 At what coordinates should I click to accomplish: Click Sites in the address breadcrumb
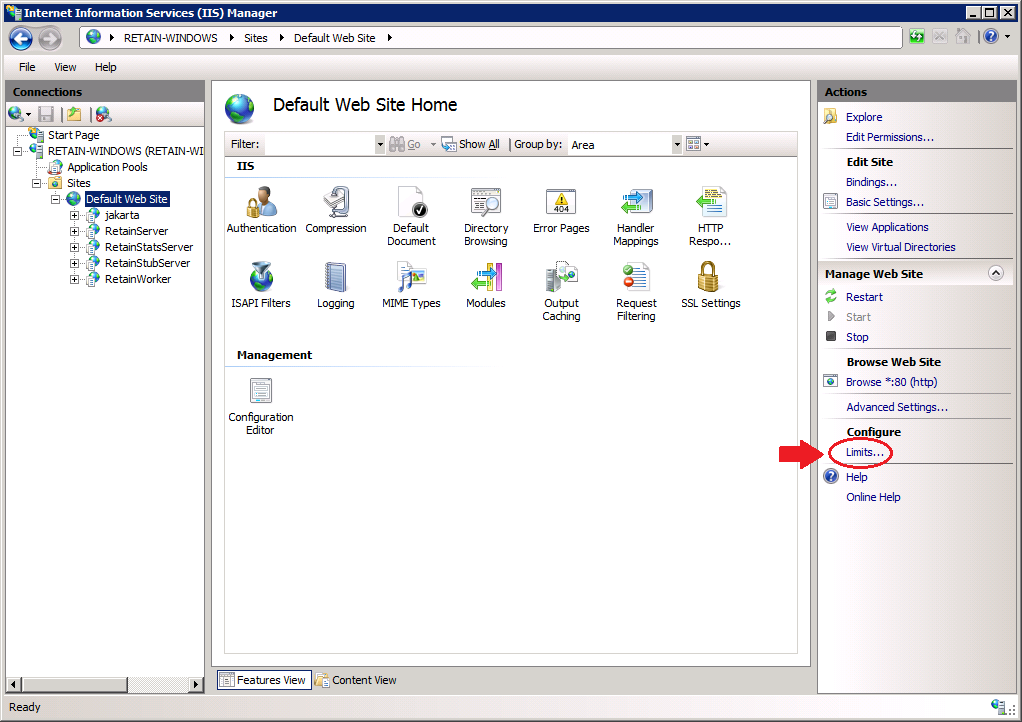pos(256,38)
